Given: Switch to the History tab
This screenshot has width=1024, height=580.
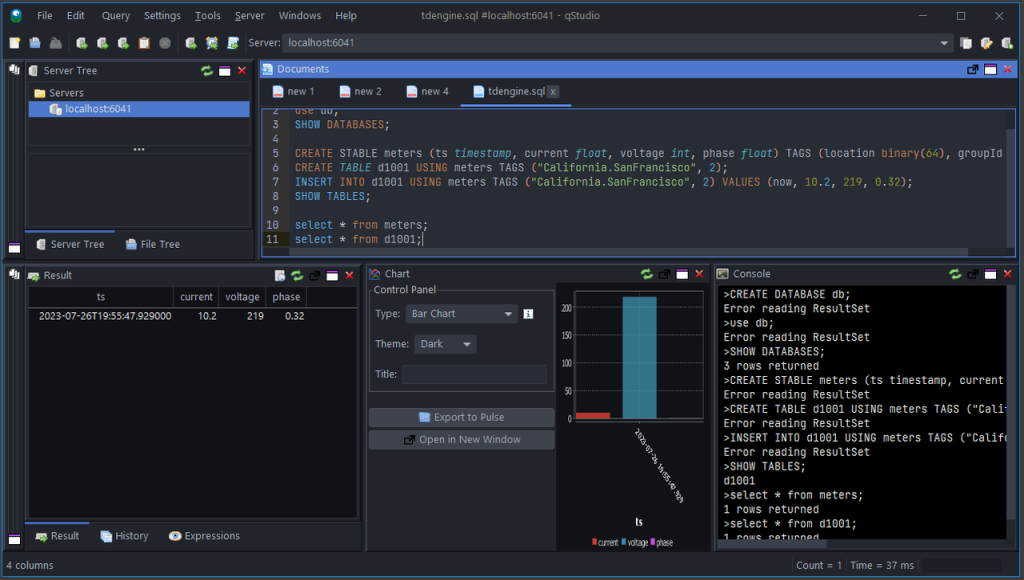Looking at the screenshot, I should click(124, 536).
